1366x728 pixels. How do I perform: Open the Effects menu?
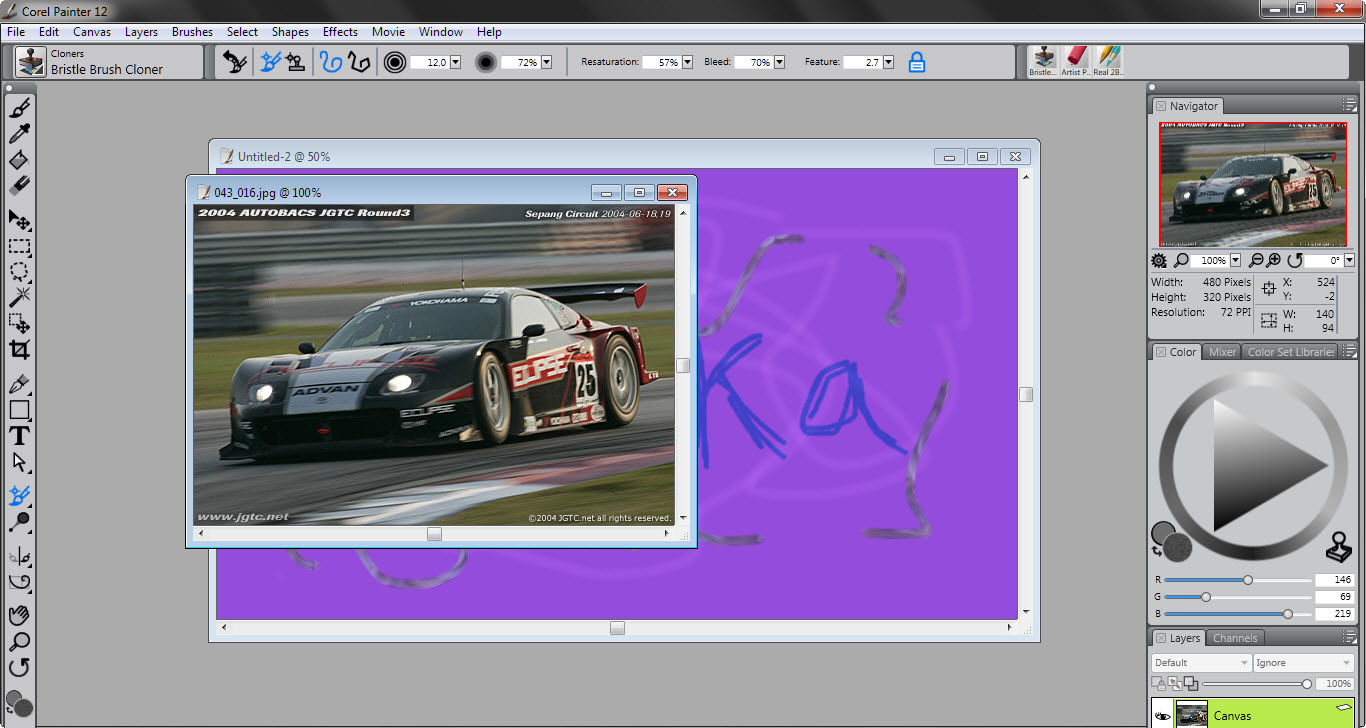pyautogui.click(x=340, y=32)
